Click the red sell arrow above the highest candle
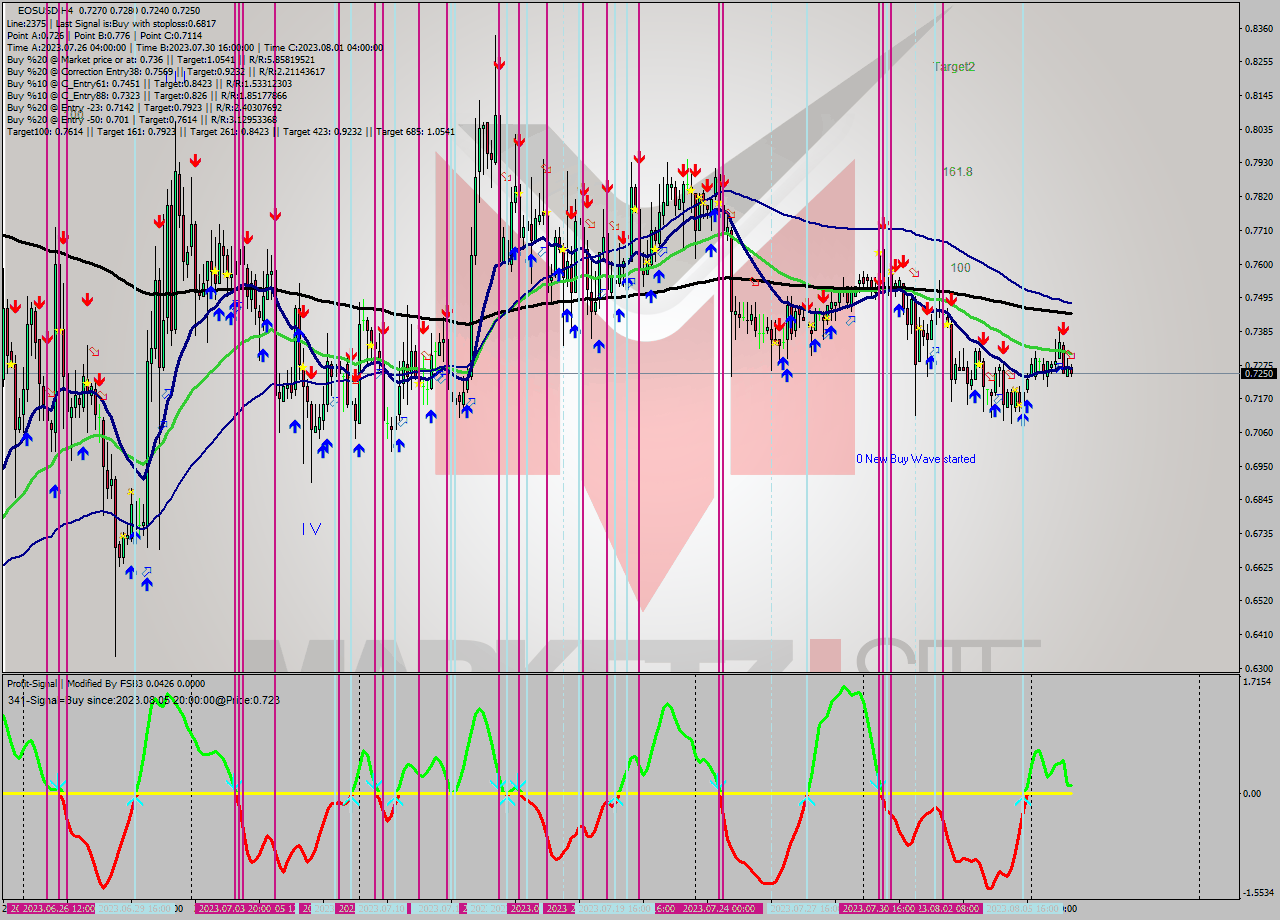Viewport: 1280px width, 920px height. [499, 64]
